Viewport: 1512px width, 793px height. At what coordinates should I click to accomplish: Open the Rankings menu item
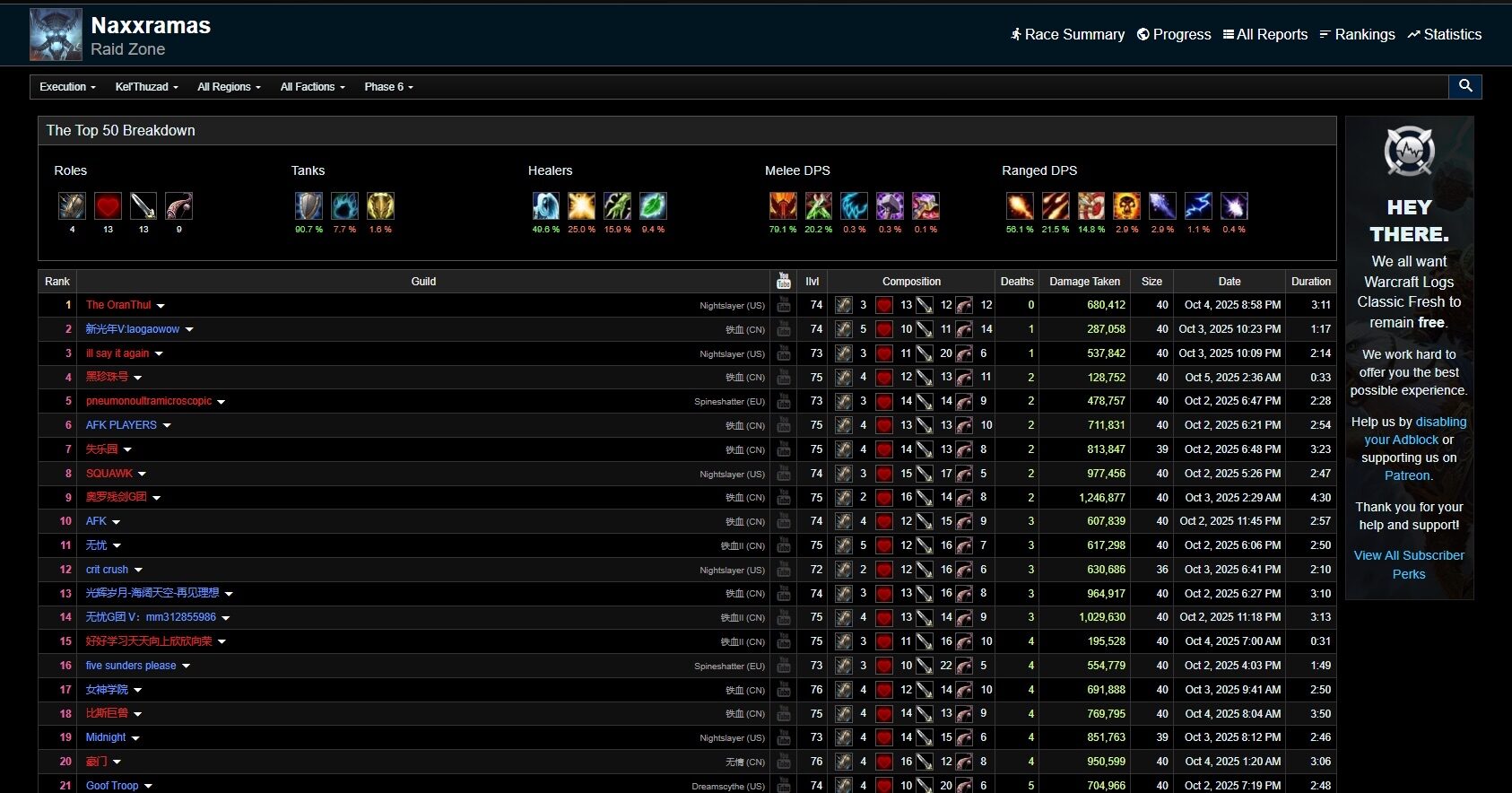coord(1357,34)
